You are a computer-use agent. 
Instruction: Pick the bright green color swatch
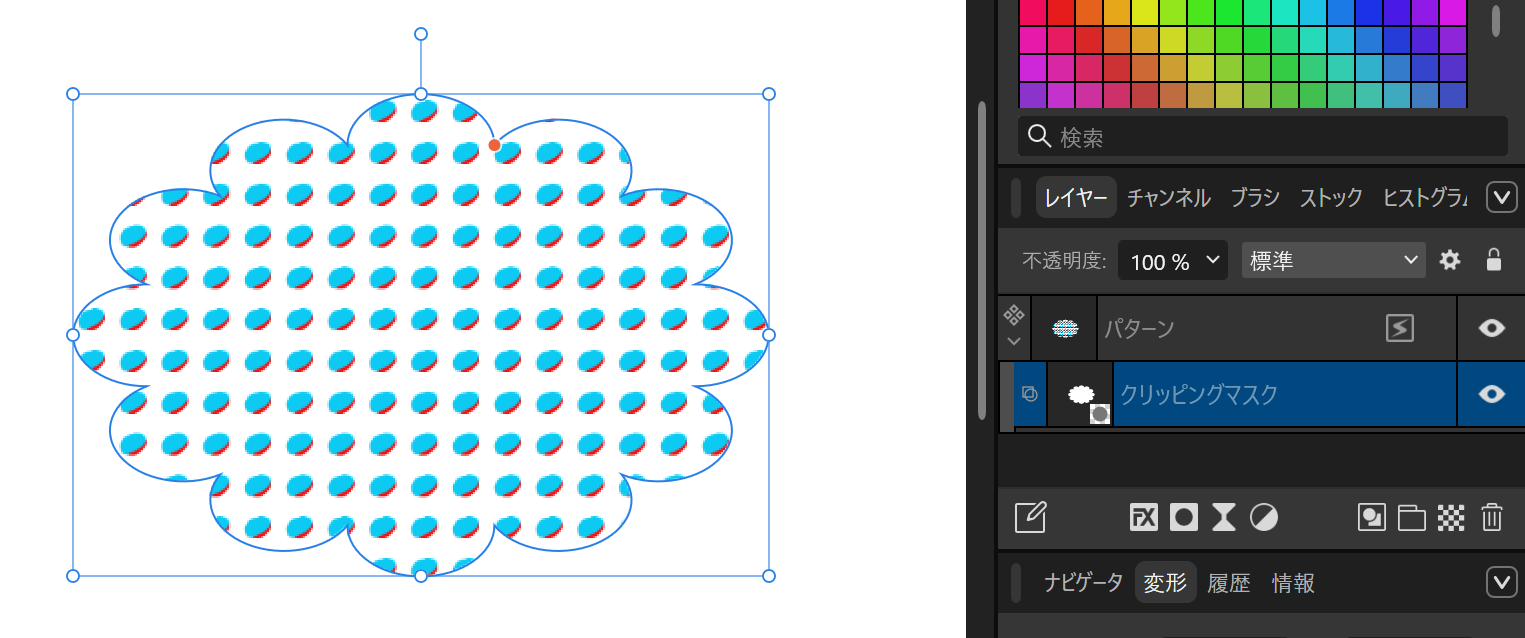1228,12
